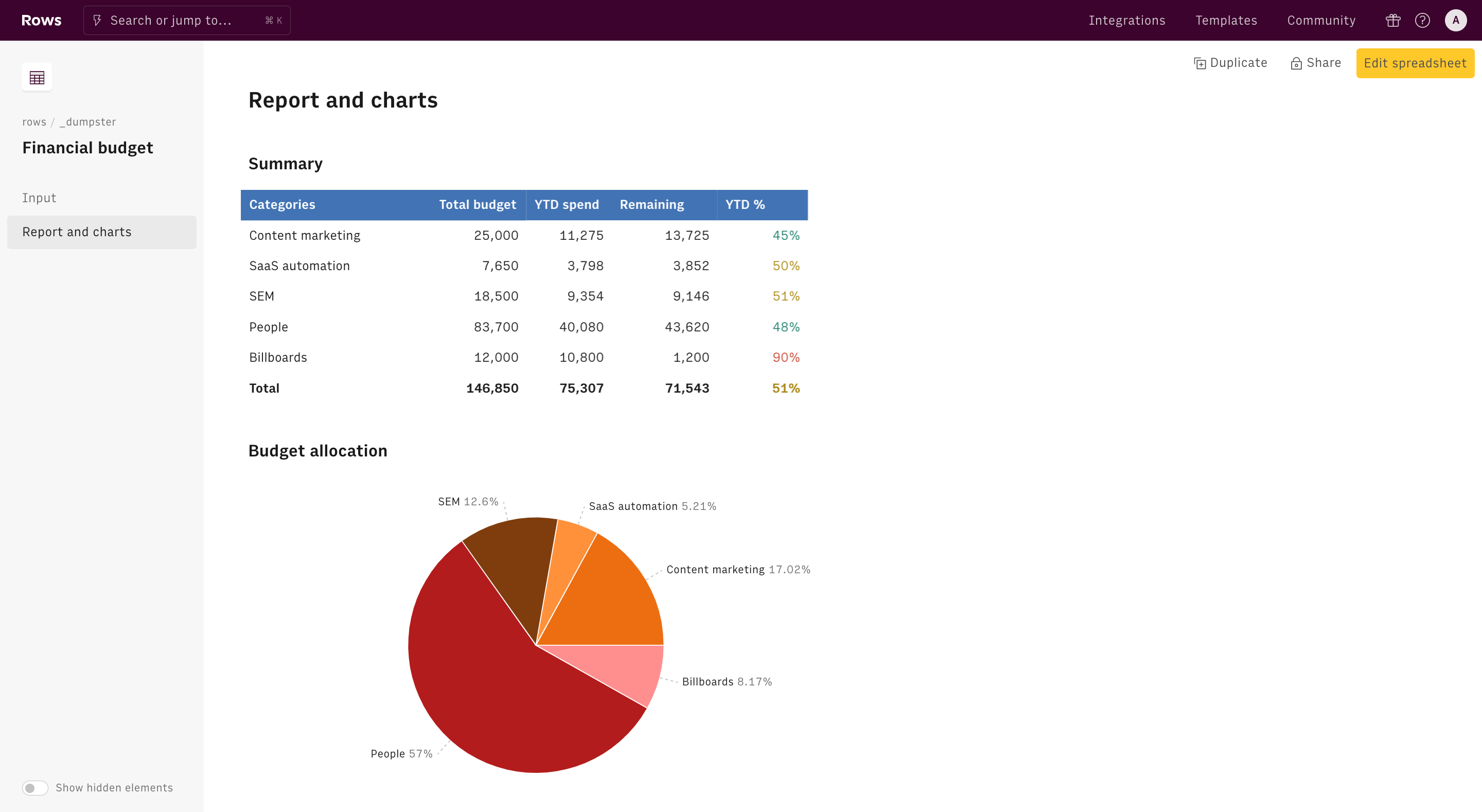Open the _dumpster folder breadcrumb
The image size is (1482, 812).
pyautogui.click(x=88, y=122)
